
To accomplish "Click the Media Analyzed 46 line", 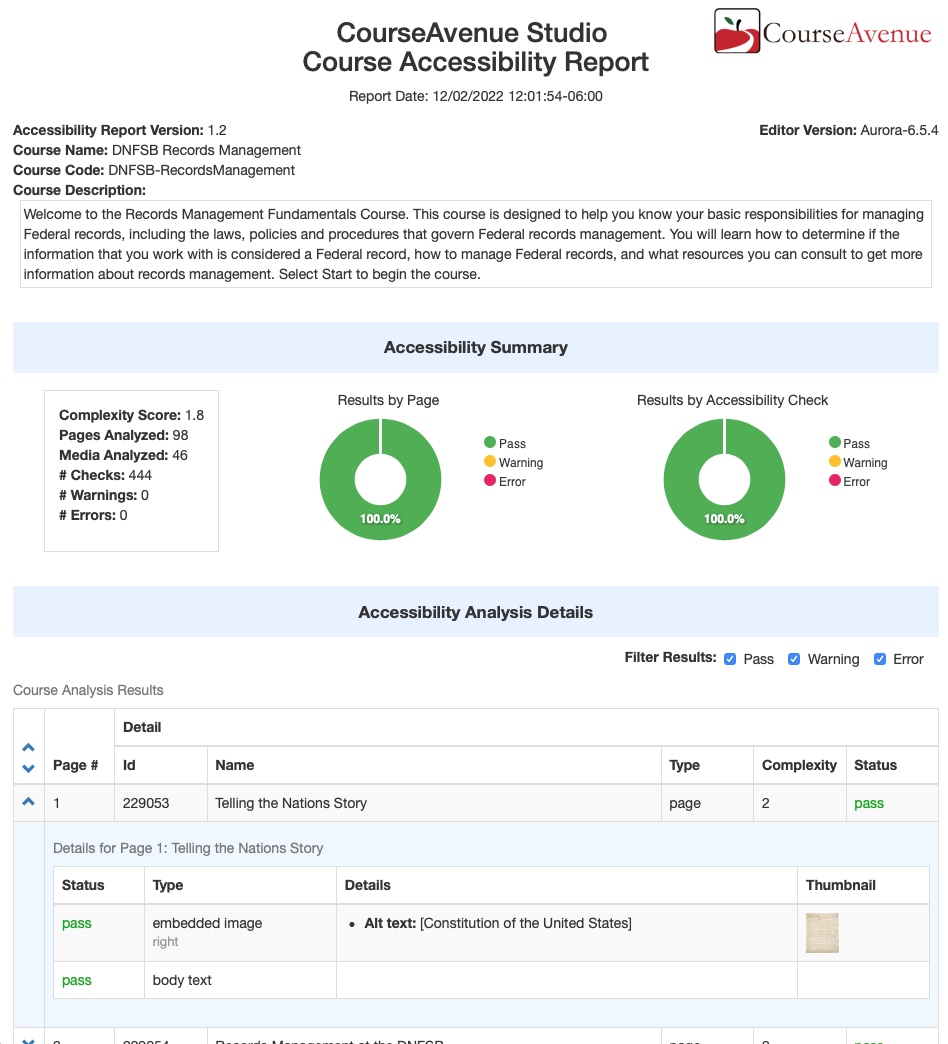I will (x=123, y=455).
